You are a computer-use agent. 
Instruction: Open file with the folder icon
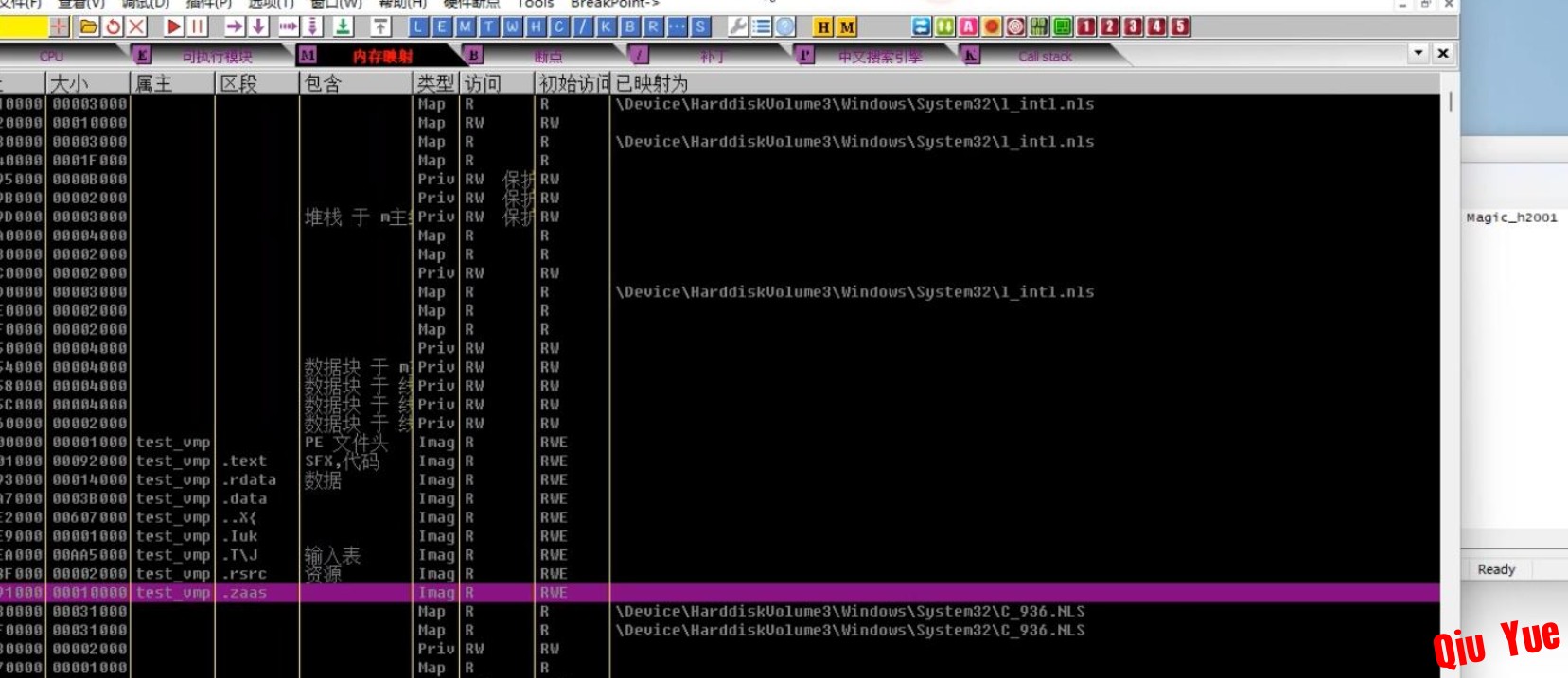point(88,26)
